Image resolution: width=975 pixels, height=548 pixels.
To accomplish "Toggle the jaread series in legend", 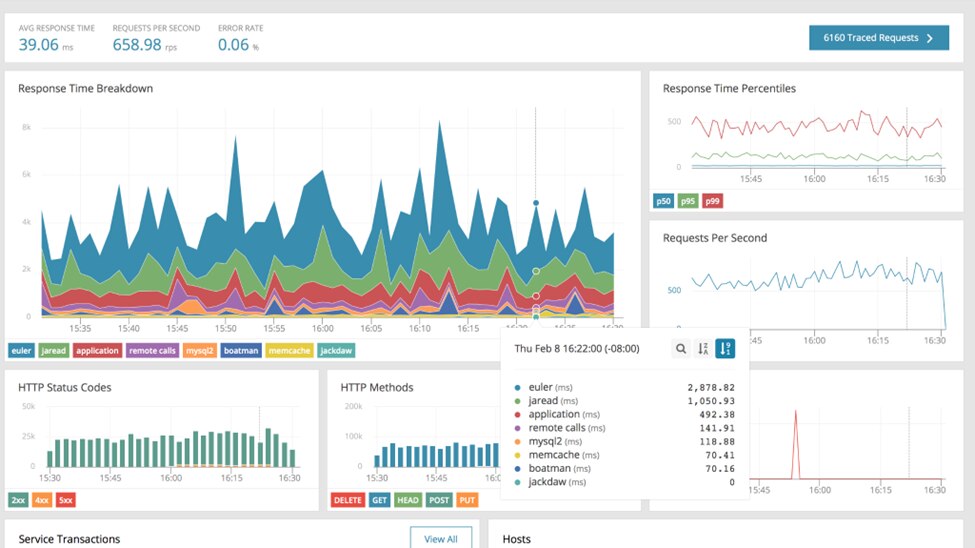I will (54, 351).
